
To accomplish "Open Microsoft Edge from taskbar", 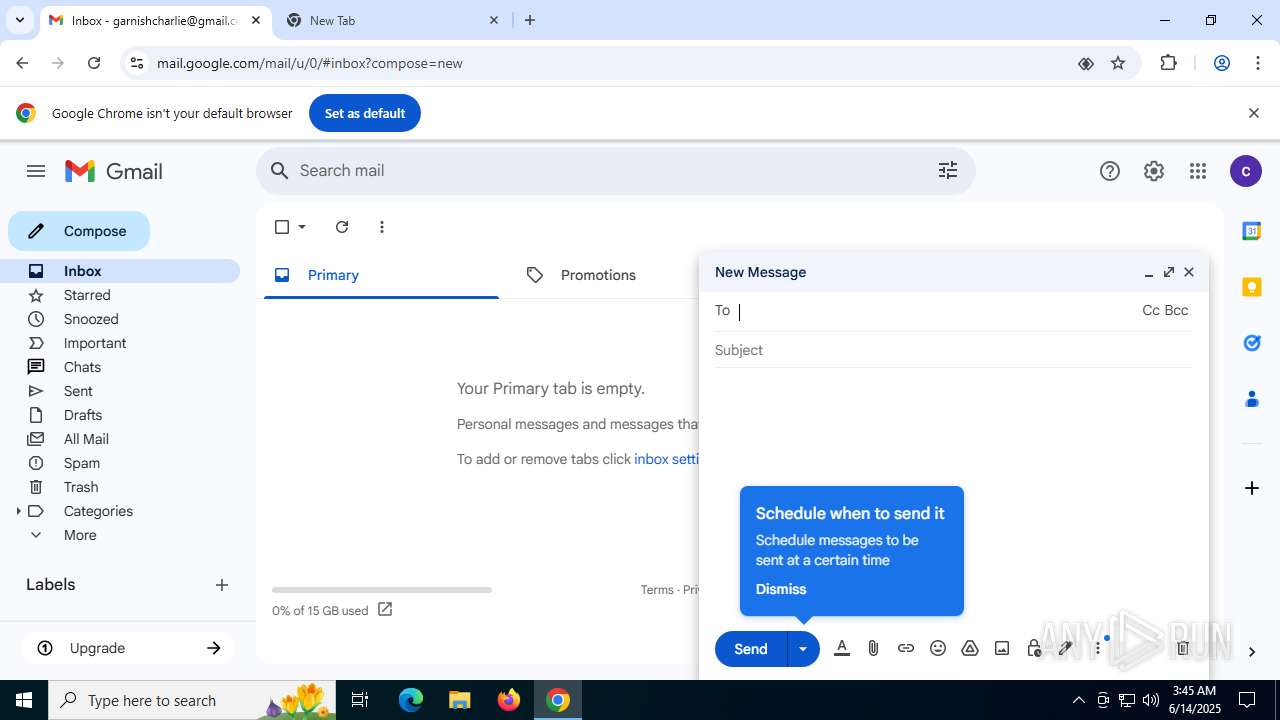I will [411, 700].
